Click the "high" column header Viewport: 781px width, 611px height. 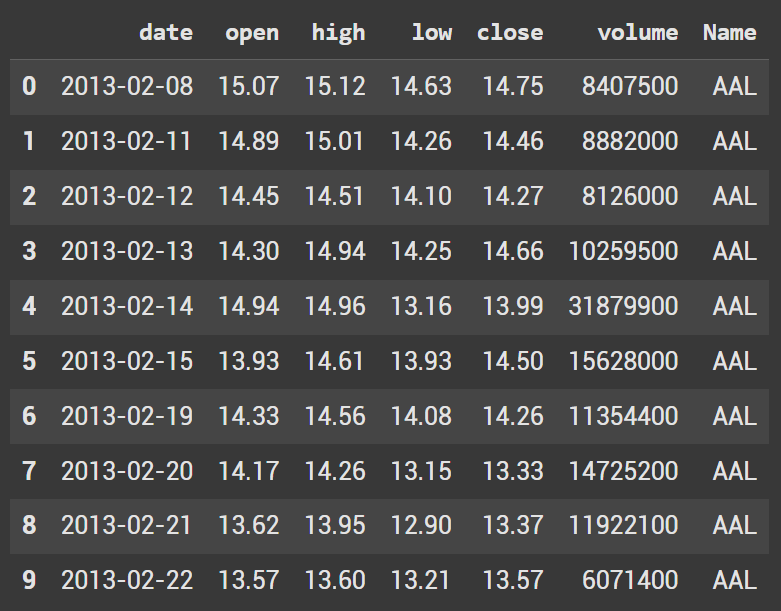click(x=338, y=32)
